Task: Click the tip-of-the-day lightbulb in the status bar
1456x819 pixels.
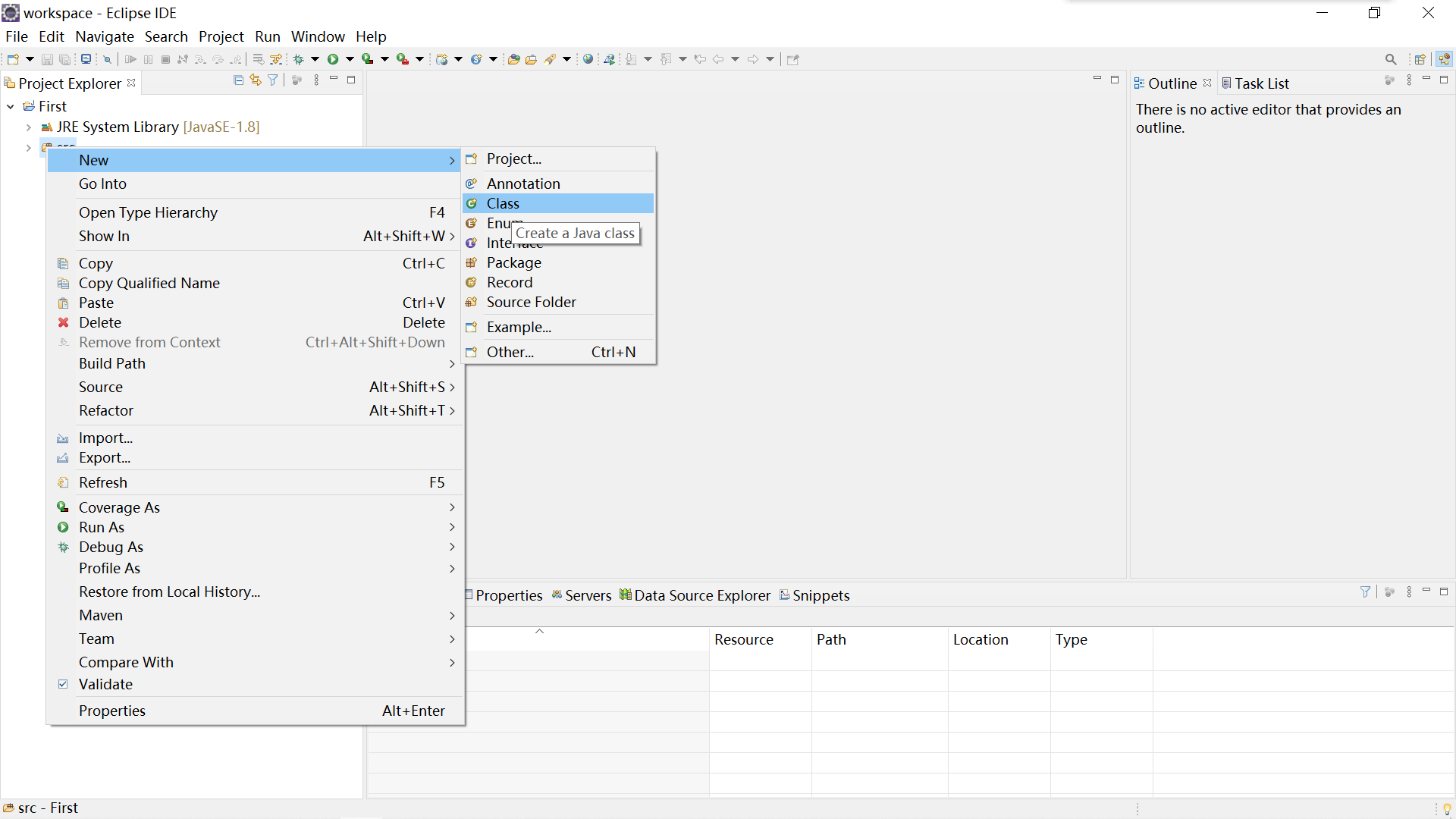Action: click(1446, 809)
